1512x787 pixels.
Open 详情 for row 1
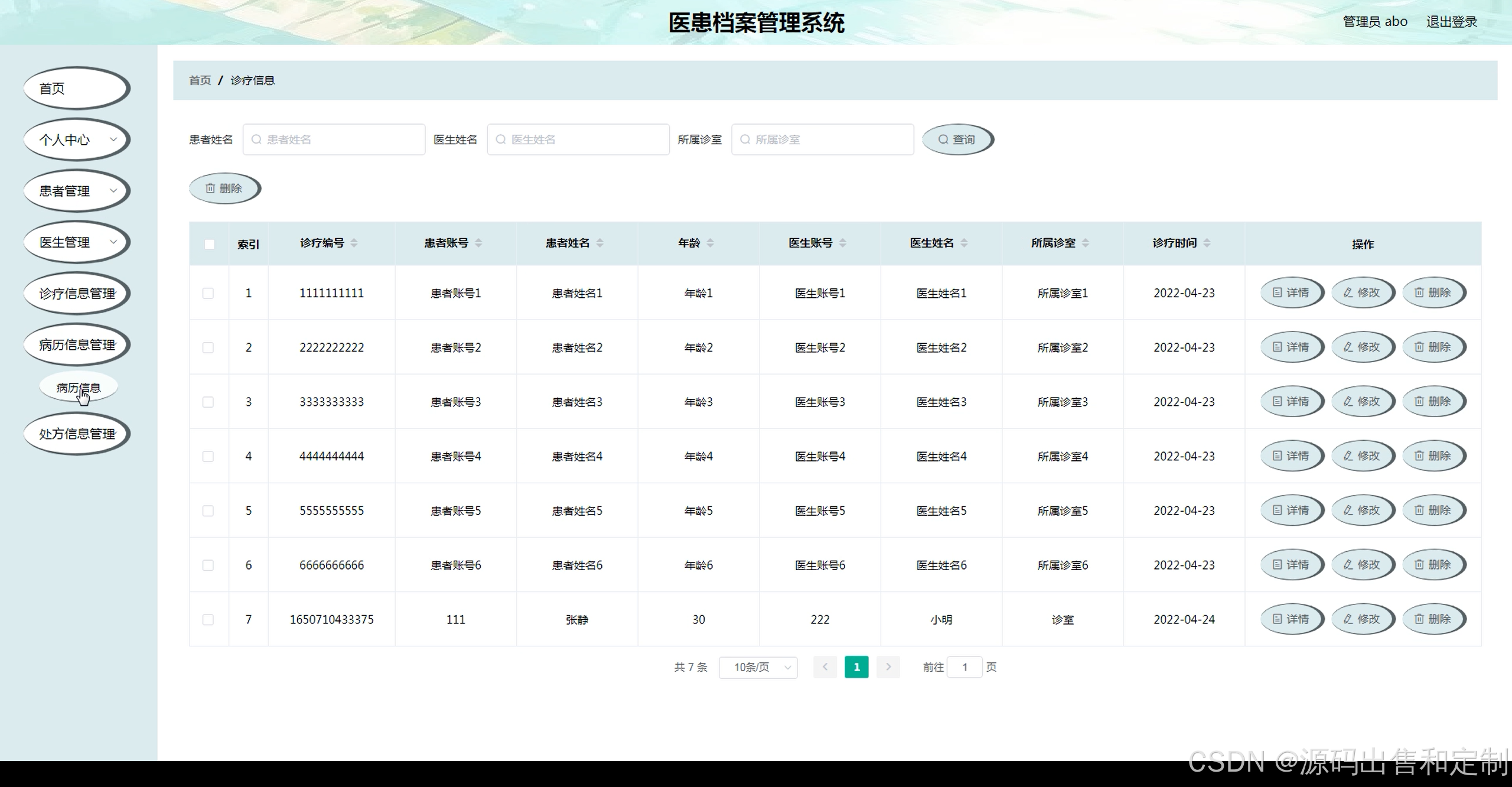tap(1291, 292)
